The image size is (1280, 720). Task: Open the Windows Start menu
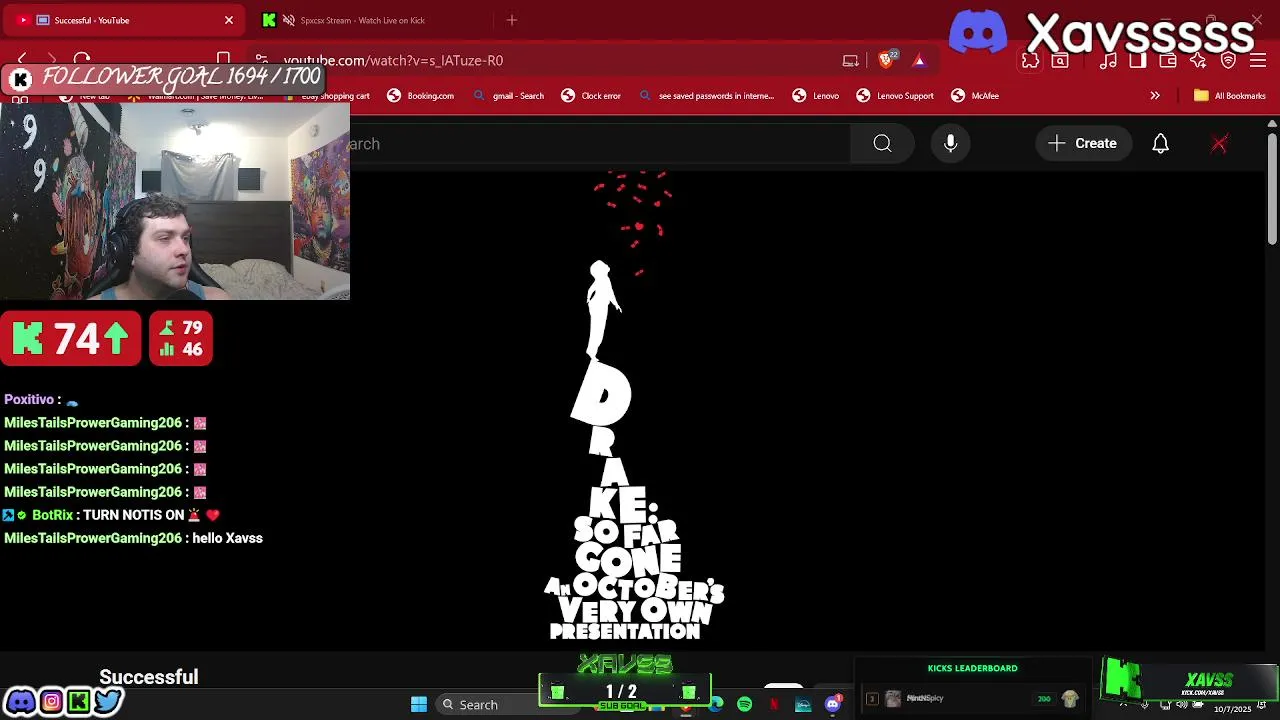[x=419, y=705]
